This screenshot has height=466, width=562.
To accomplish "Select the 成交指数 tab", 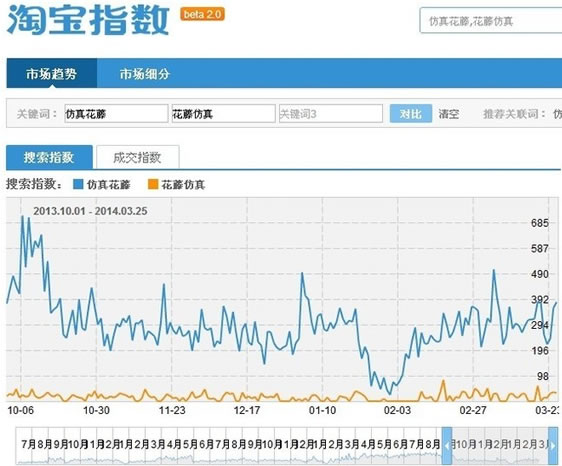I will pyautogui.click(x=138, y=157).
